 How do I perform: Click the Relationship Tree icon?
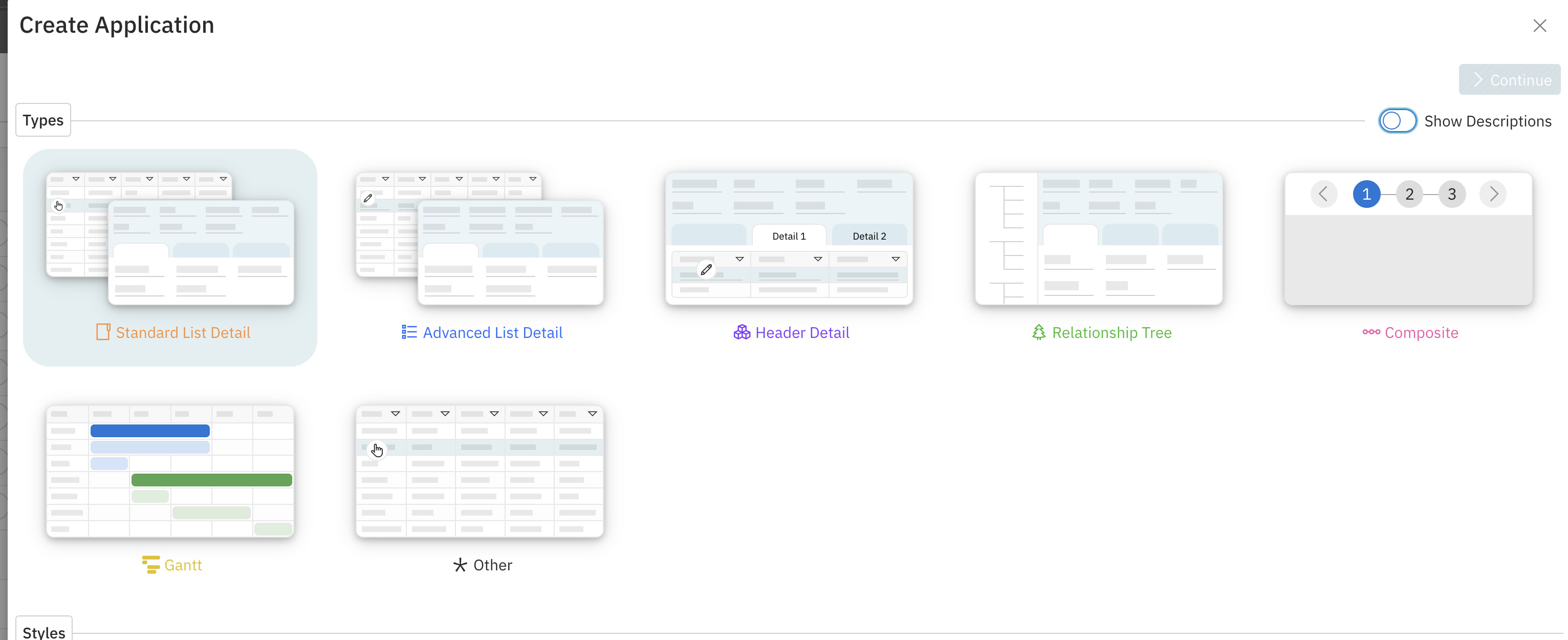point(1038,332)
